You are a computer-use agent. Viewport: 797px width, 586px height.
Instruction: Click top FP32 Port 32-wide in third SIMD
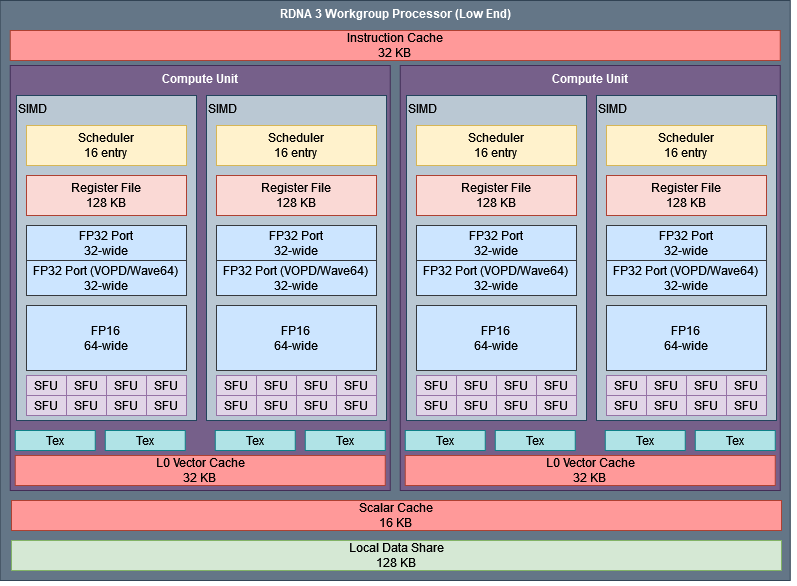(x=496, y=243)
